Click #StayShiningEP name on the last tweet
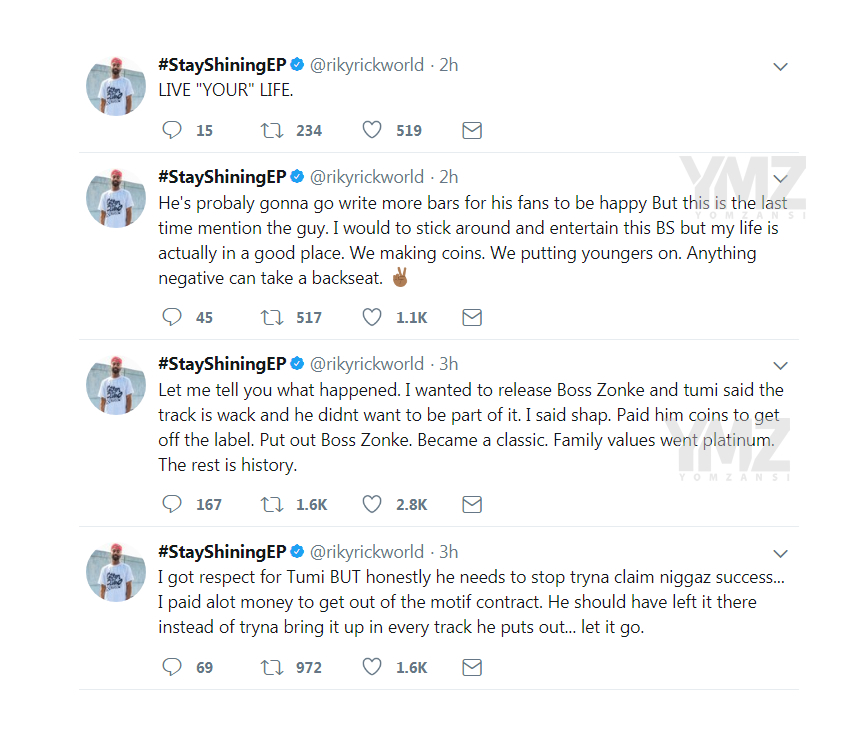The width and height of the screenshot is (850, 750). 222,552
